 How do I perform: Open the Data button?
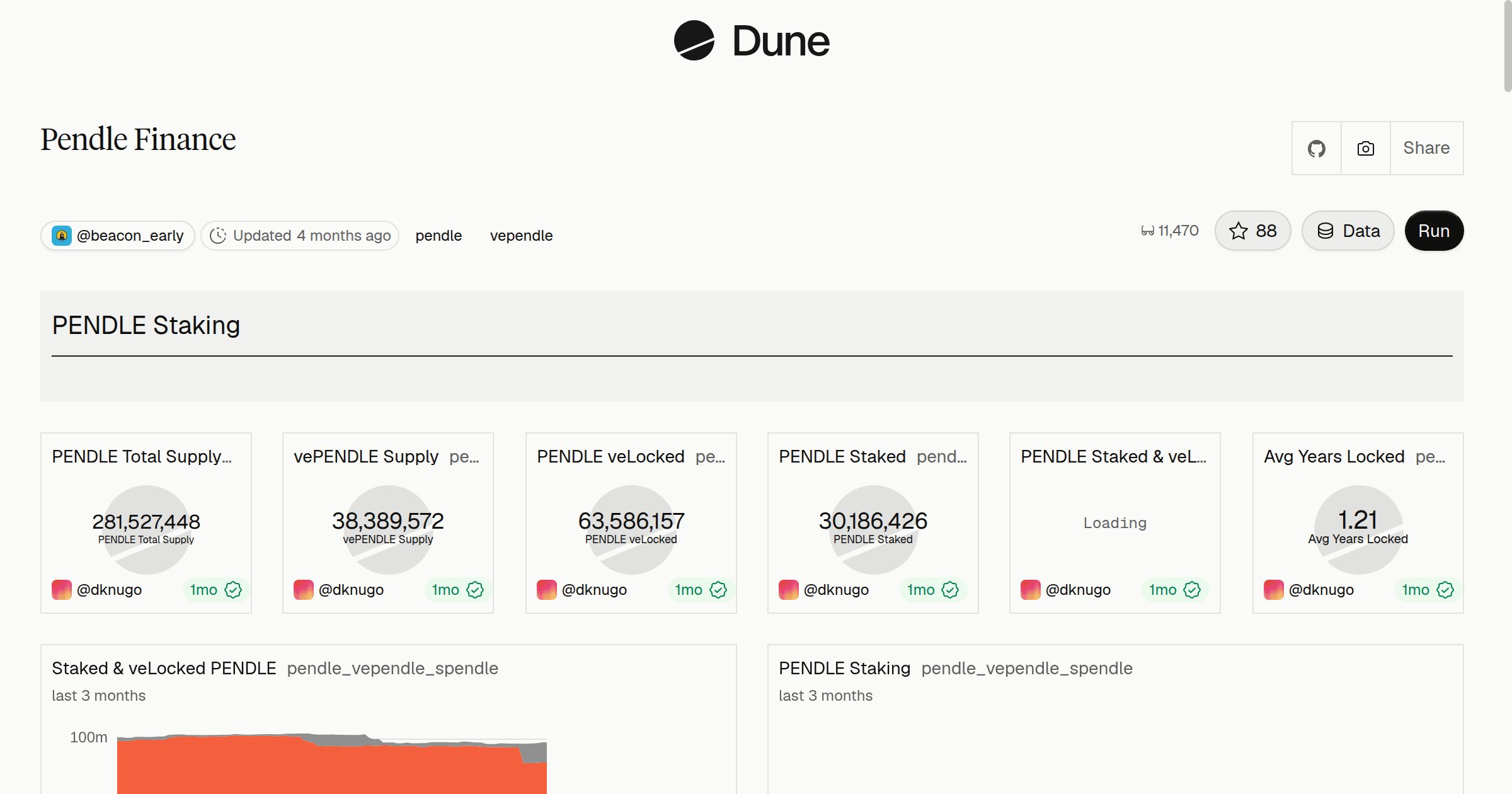[x=1348, y=231]
